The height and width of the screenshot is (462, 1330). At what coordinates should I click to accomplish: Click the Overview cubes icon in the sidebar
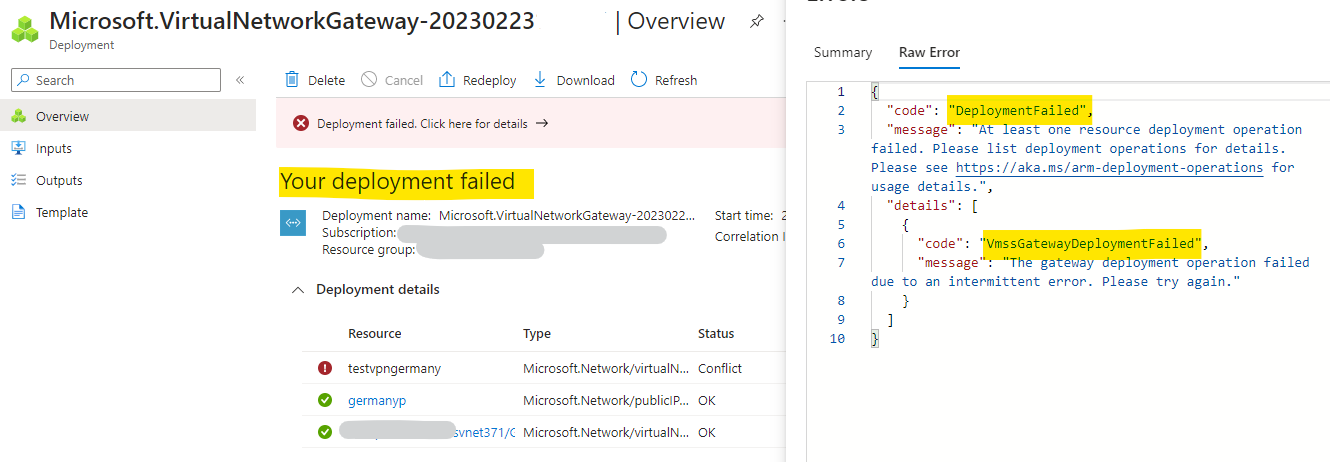18,116
